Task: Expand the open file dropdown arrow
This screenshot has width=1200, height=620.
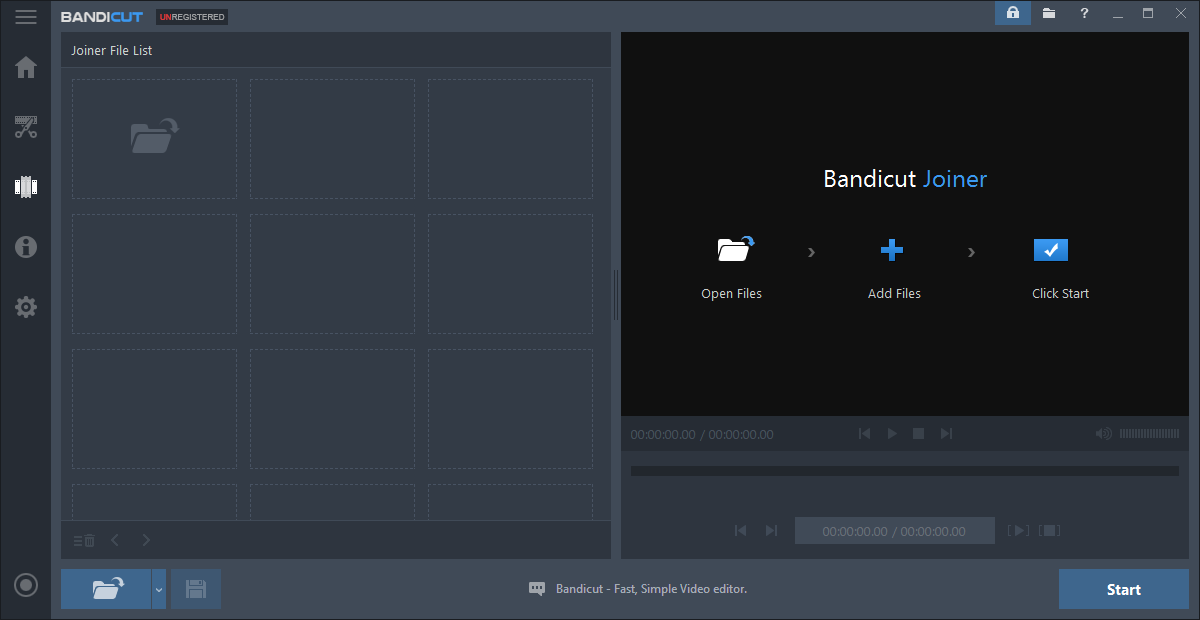Action: (158, 589)
